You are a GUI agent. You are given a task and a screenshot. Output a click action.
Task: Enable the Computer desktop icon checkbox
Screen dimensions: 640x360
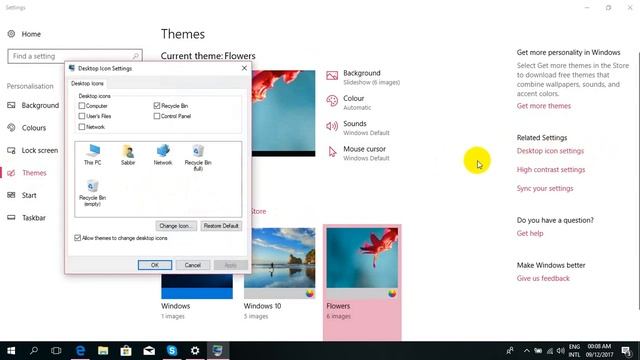pyautogui.click(x=82, y=106)
